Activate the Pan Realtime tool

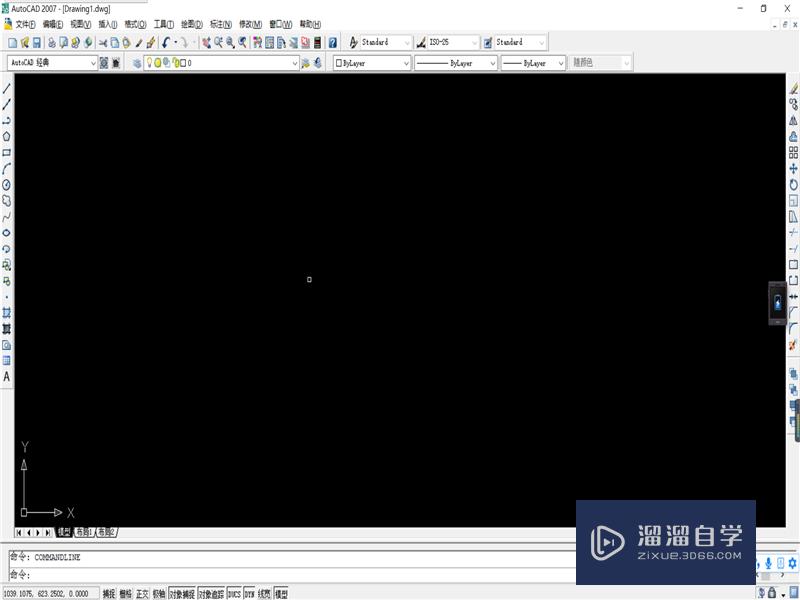point(206,43)
